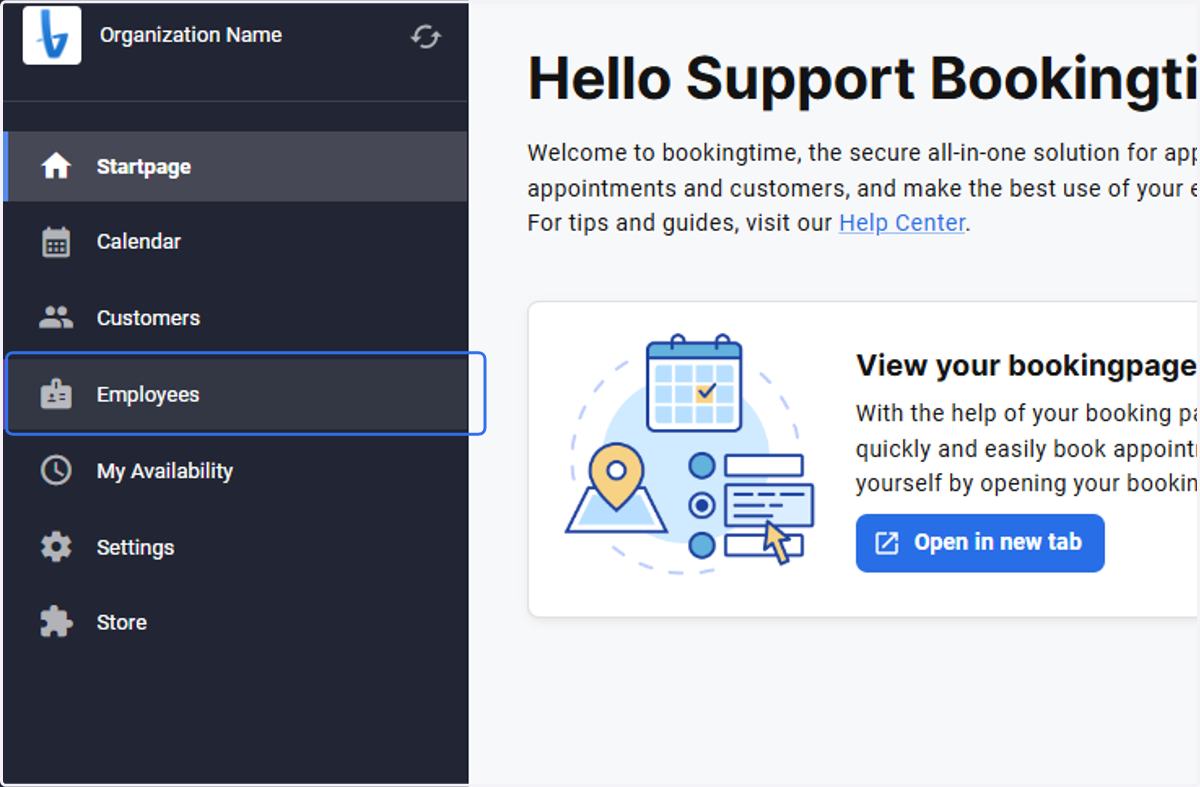This screenshot has width=1200, height=787.
Task: Go to Calendar in sidebar
Action: (x=236, y=242)
